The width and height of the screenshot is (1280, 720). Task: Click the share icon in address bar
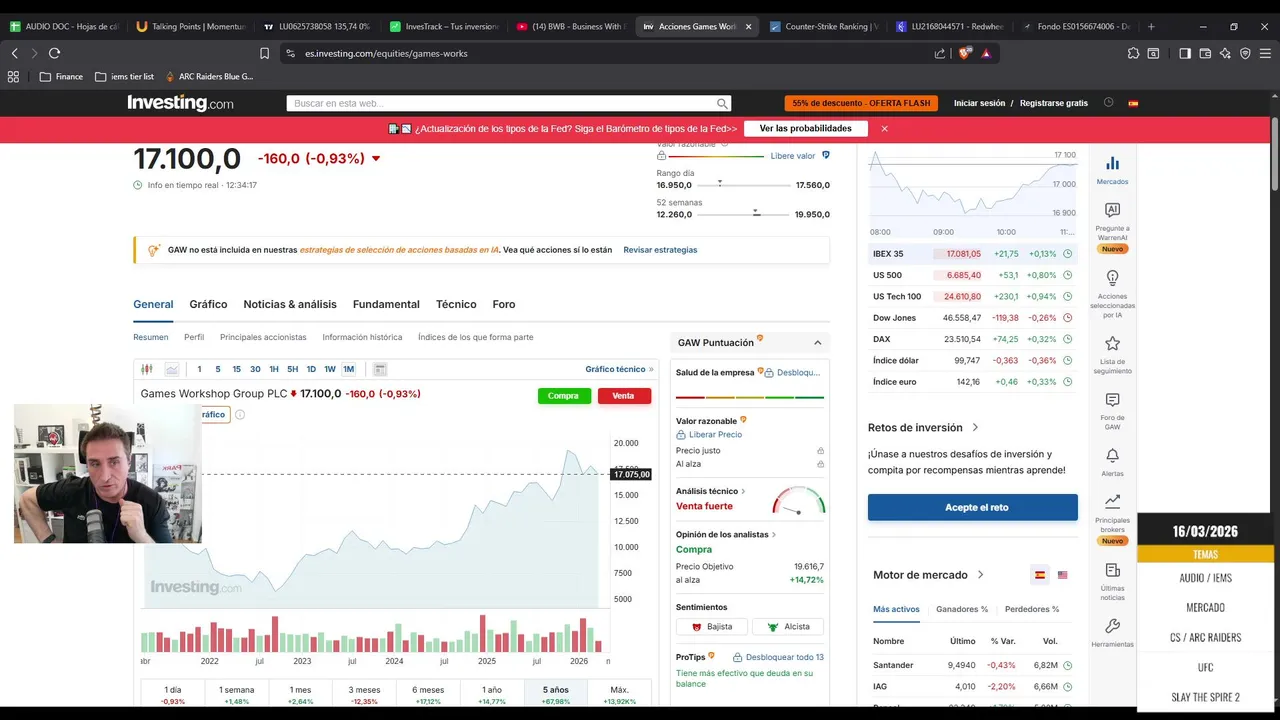[940, 53]
